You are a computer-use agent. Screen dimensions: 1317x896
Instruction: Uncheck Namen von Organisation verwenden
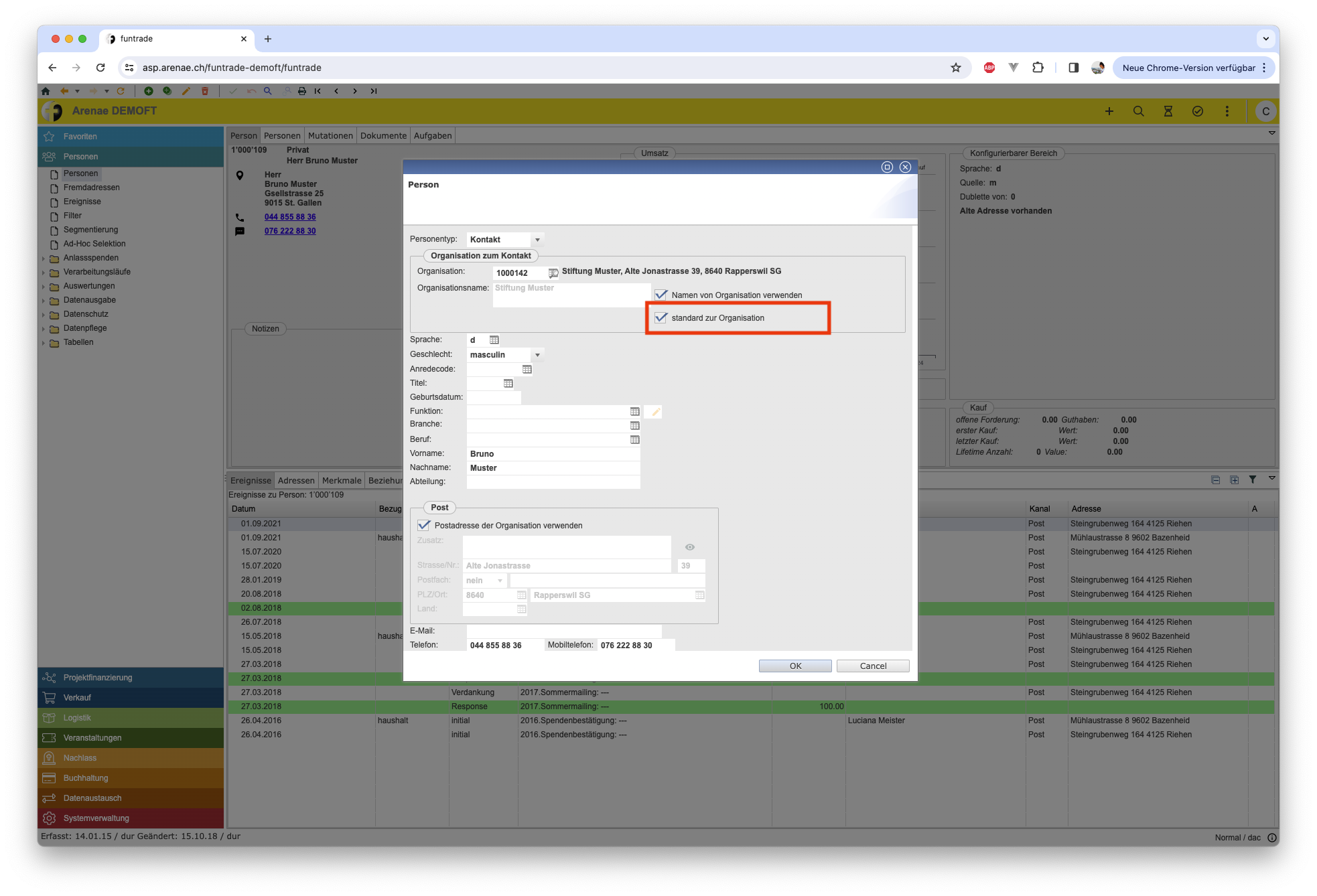pyautogui.click(x=661, y=295)
